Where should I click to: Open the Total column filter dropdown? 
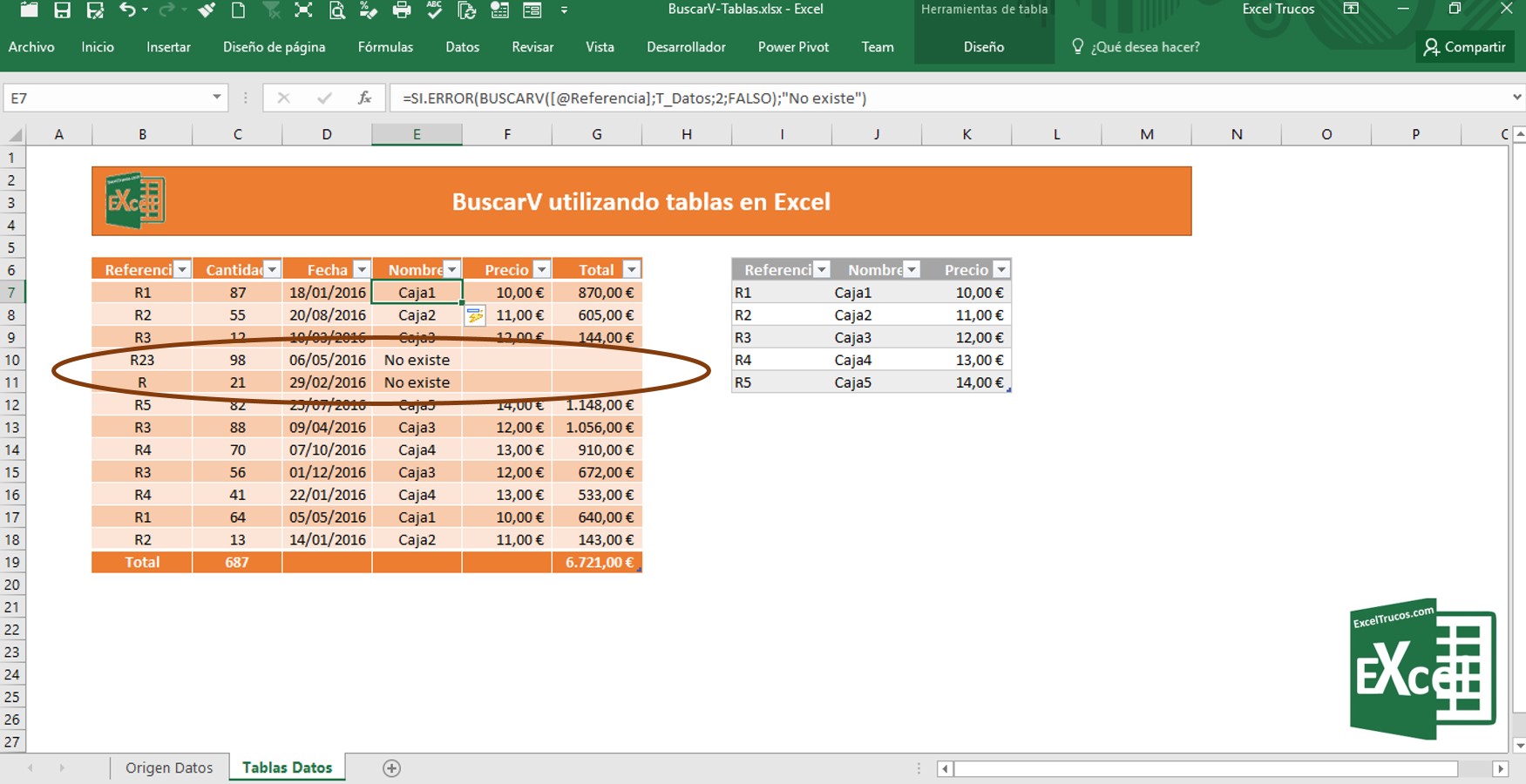pos(632,270)
